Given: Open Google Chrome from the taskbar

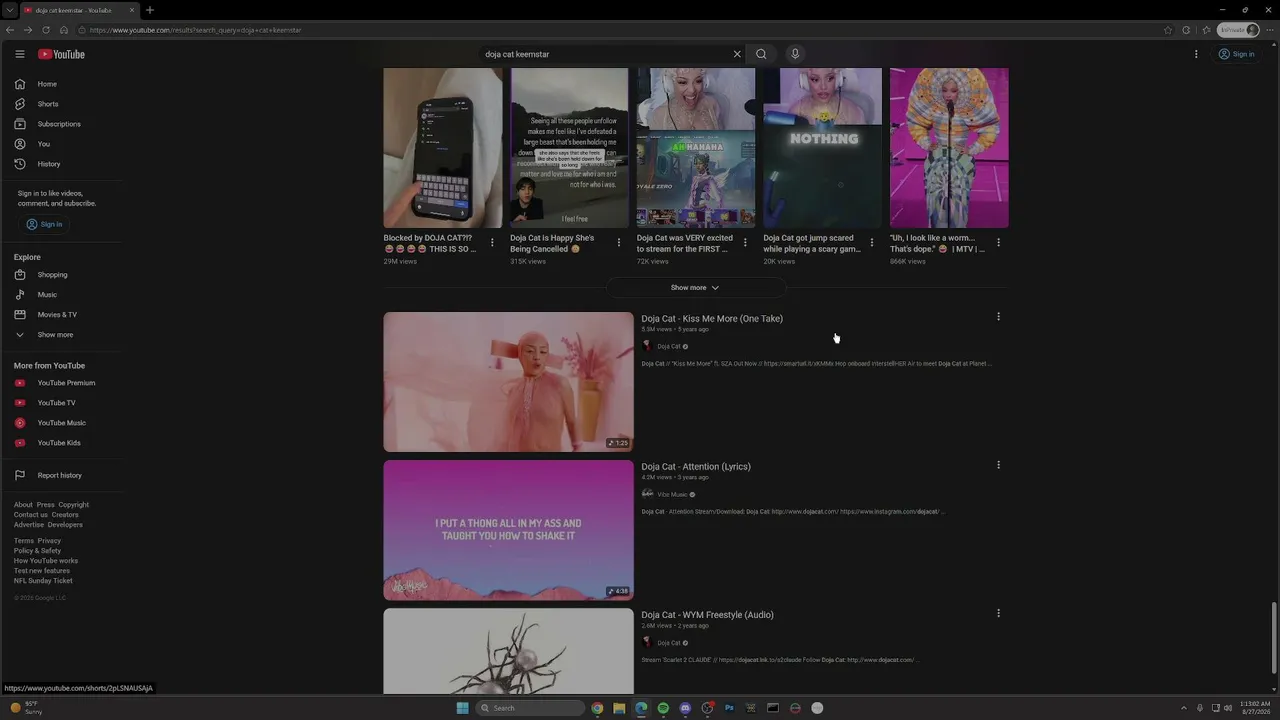Looking at the screenshot, I should [x=597, y=708].
